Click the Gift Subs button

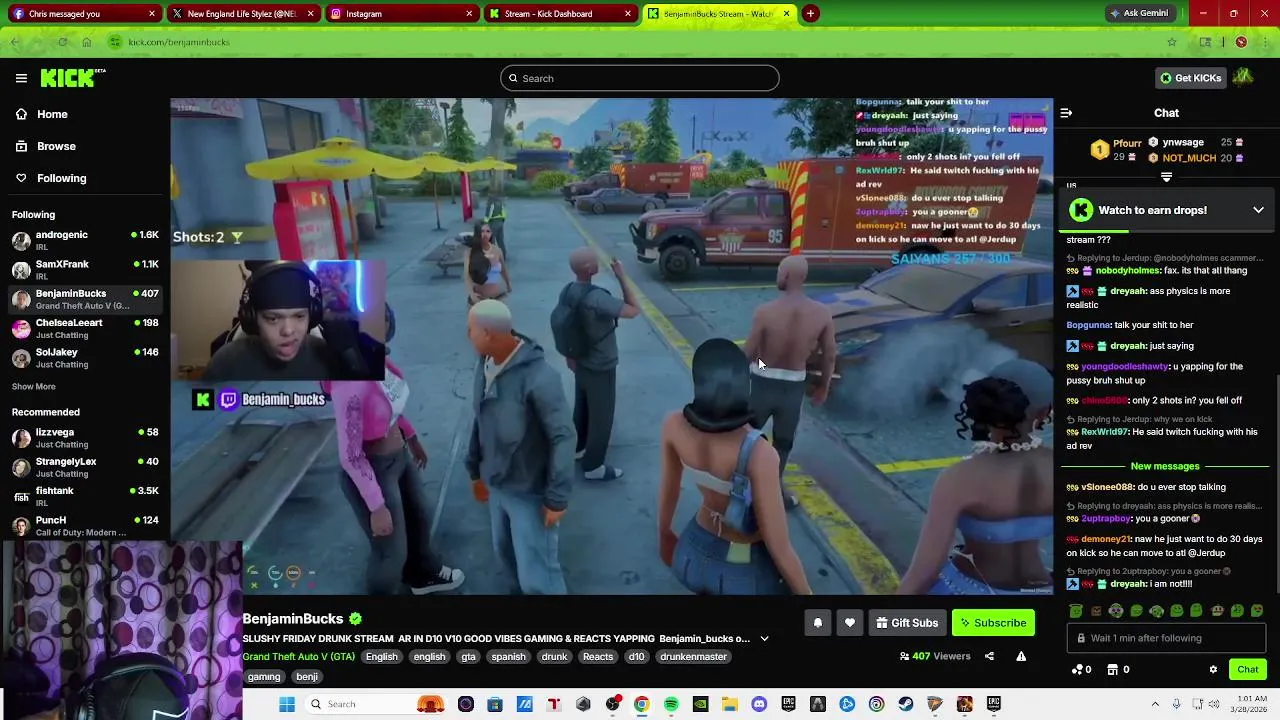coord(907,623)
